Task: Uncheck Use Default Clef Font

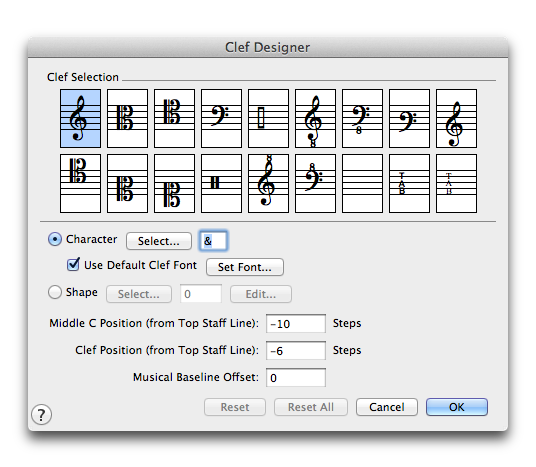Action: 73,265
